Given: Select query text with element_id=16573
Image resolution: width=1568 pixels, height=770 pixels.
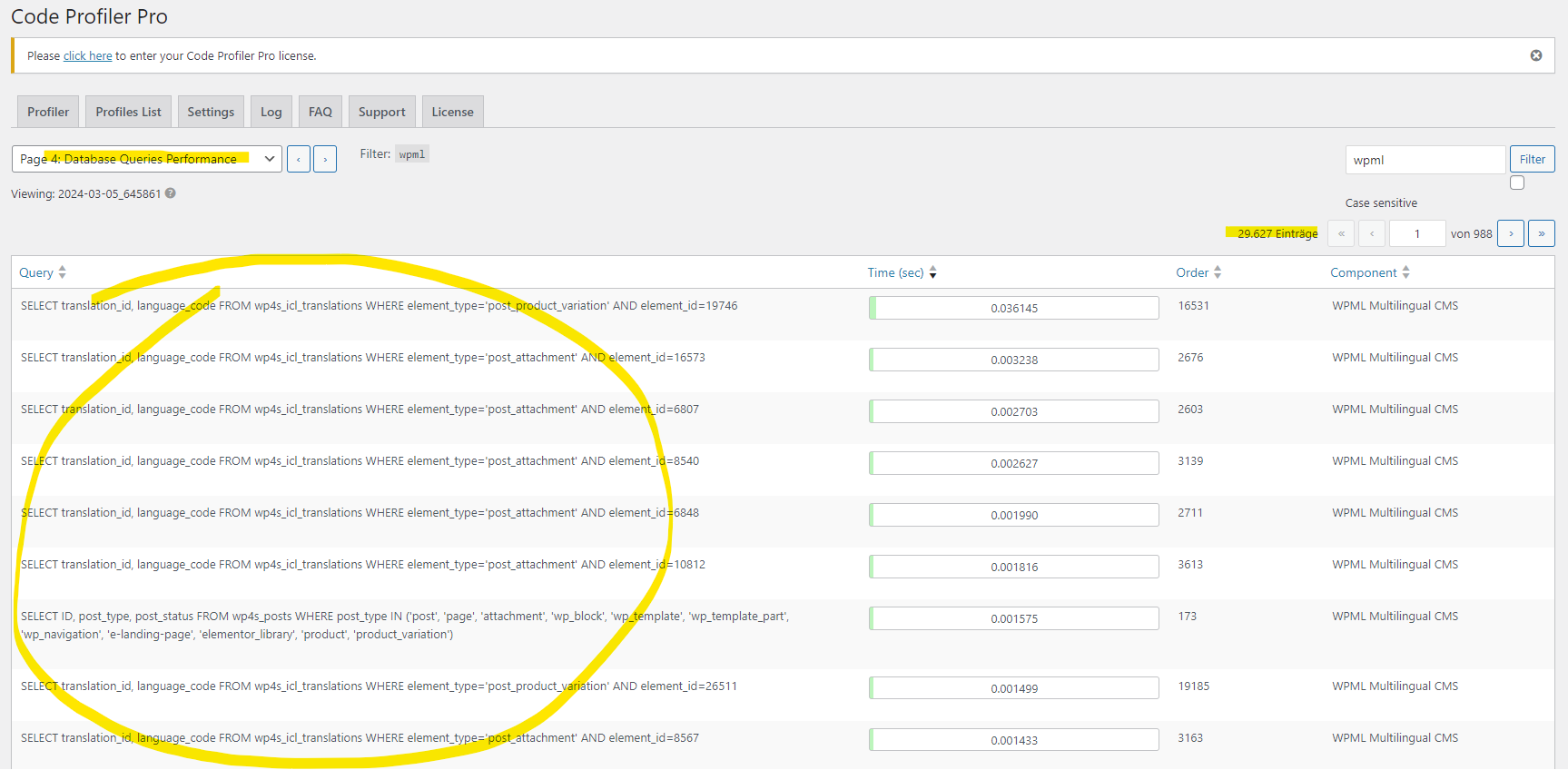Looking at the screenshot, I should (363, 358).
